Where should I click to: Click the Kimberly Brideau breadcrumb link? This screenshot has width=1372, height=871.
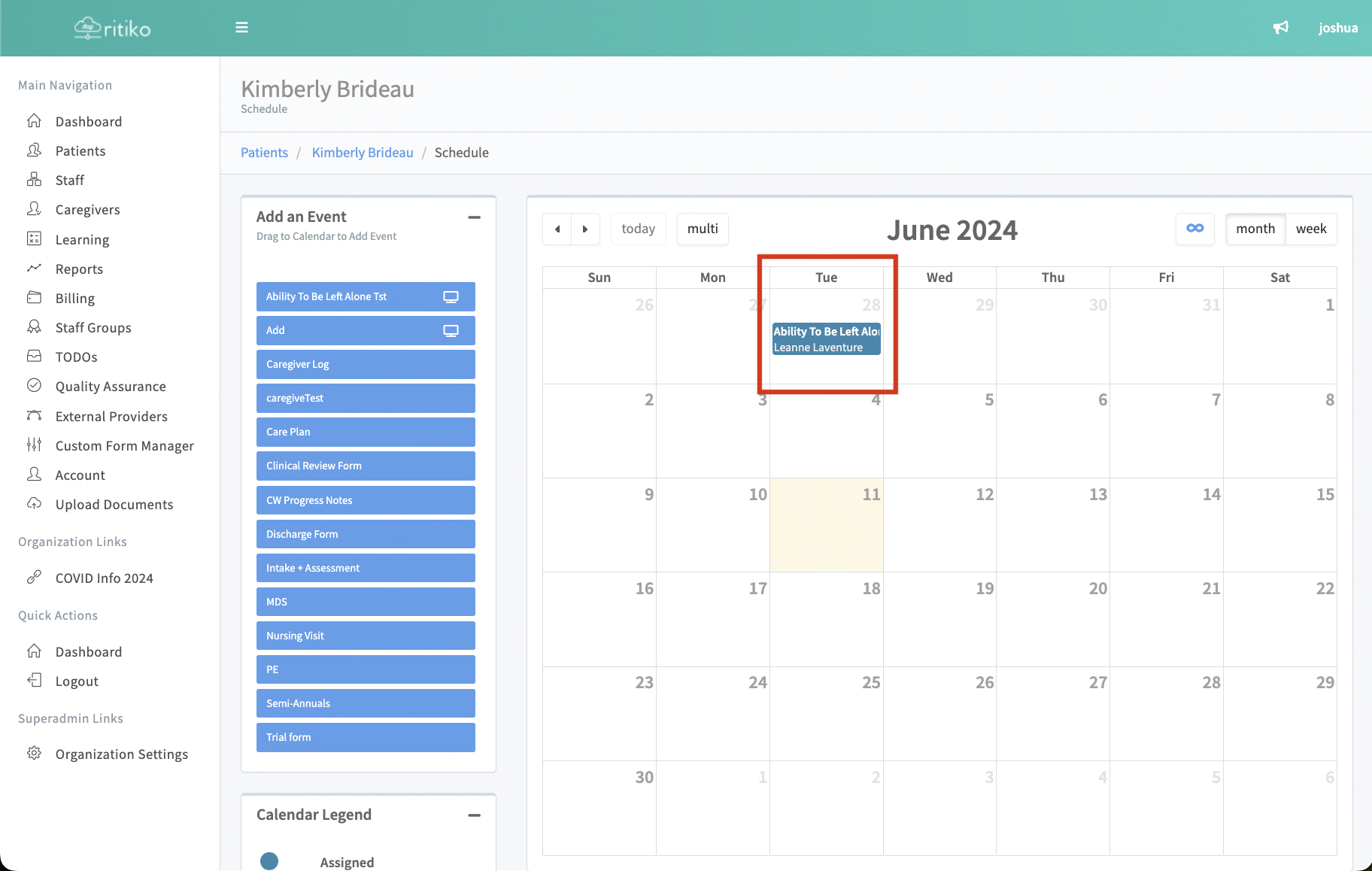click(x=363, y=153)
